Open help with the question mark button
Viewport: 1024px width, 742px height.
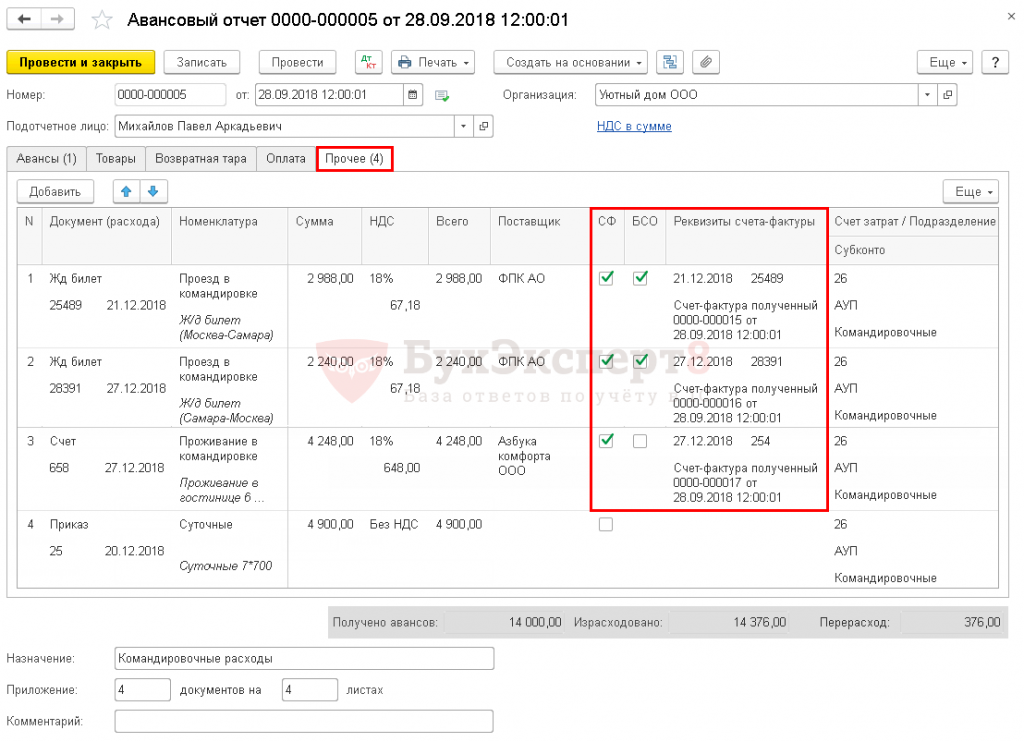(995, 62)
